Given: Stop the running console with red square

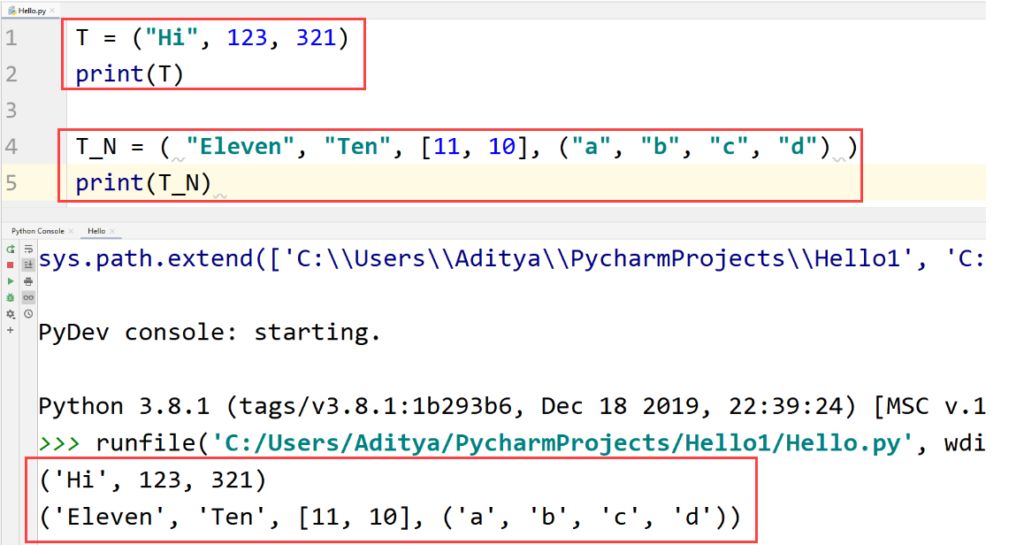Looking at the screenshot, I should pyautogui.click(x=10, y=265).
